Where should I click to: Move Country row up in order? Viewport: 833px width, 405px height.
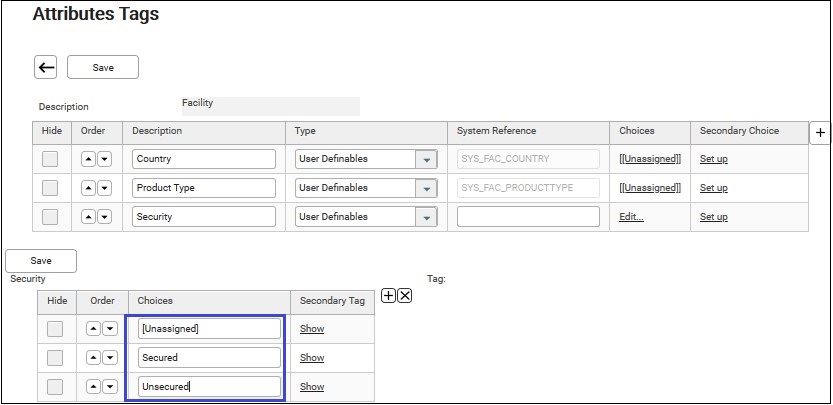pos(89,159)
